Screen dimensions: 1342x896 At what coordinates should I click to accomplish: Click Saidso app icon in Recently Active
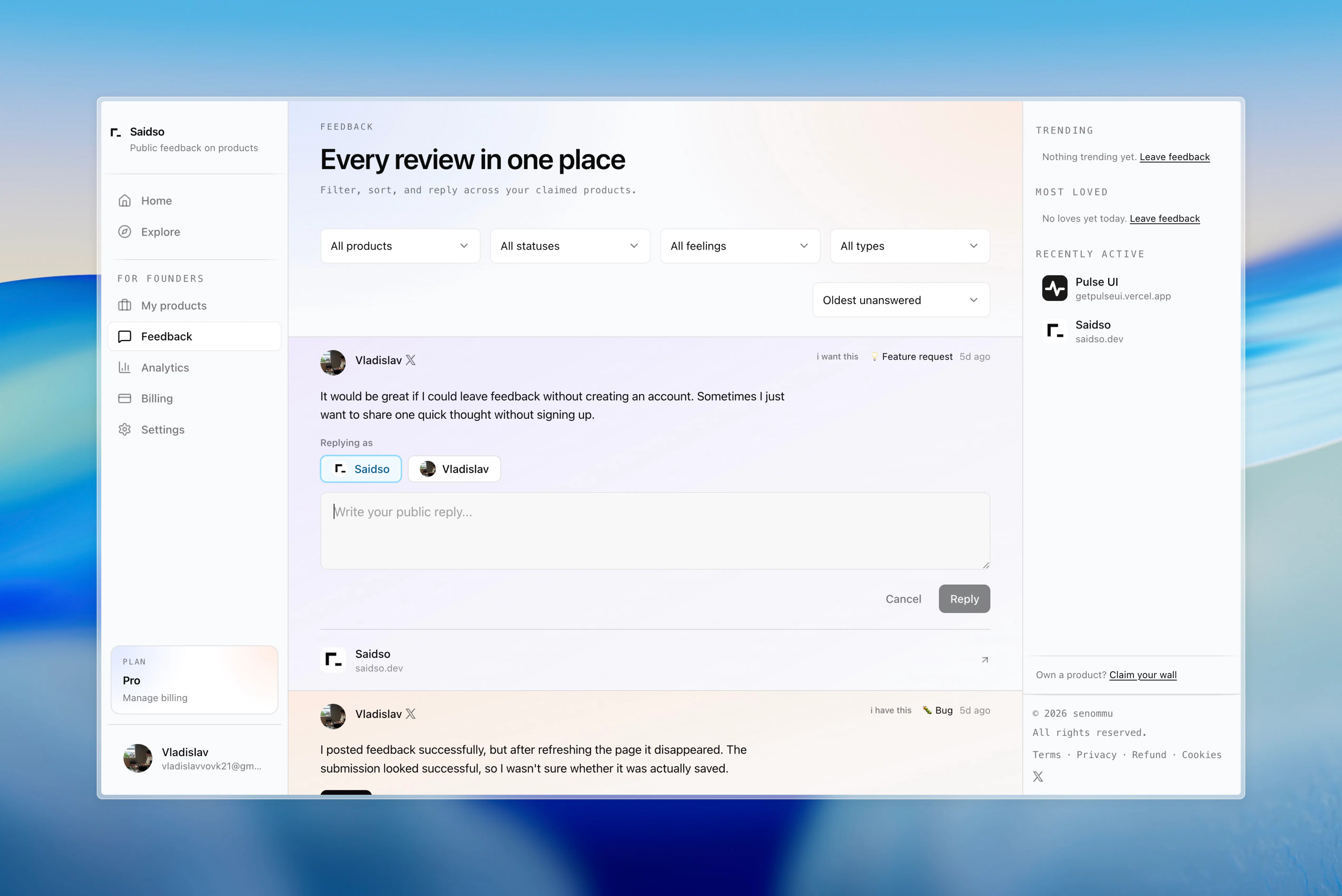pyautogui.click(x=1055, y=331)
